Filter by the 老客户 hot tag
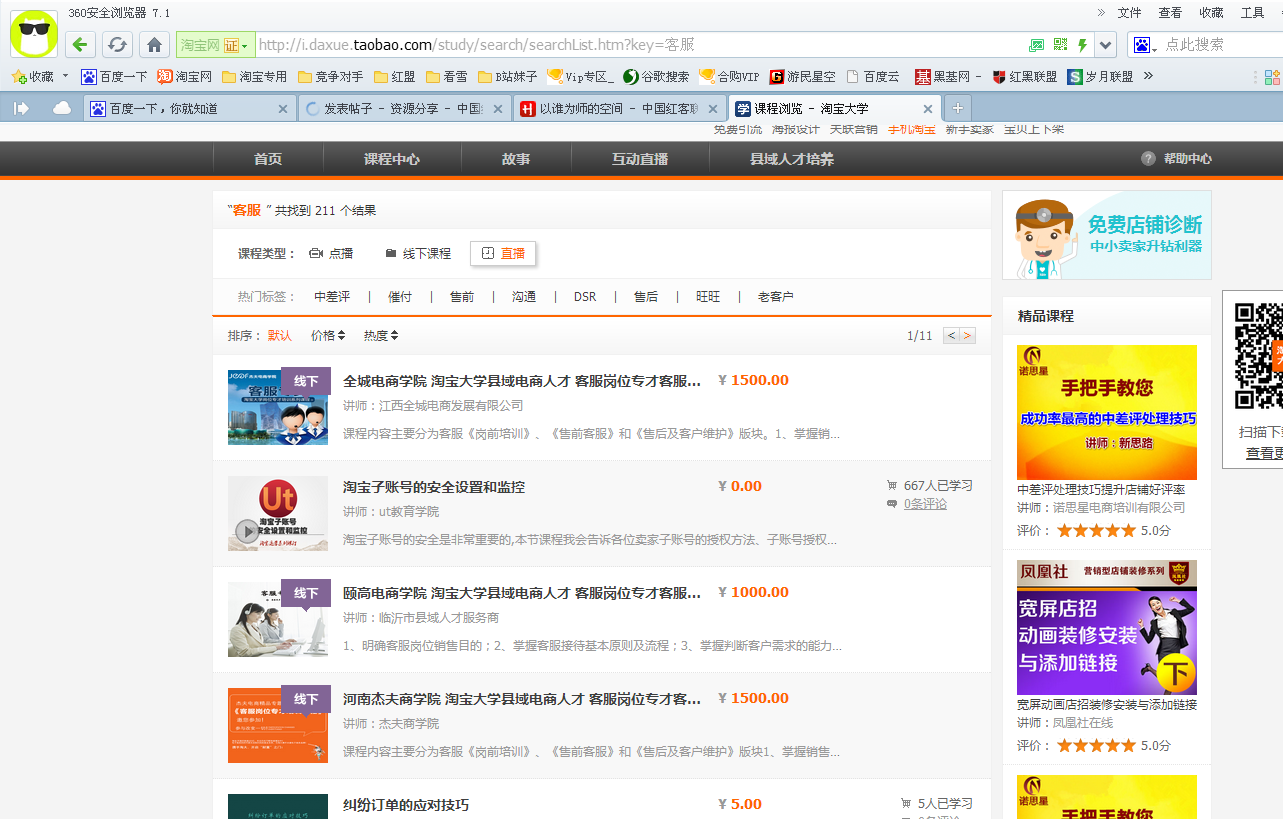Screen dimensions: 1283x819 775,297
